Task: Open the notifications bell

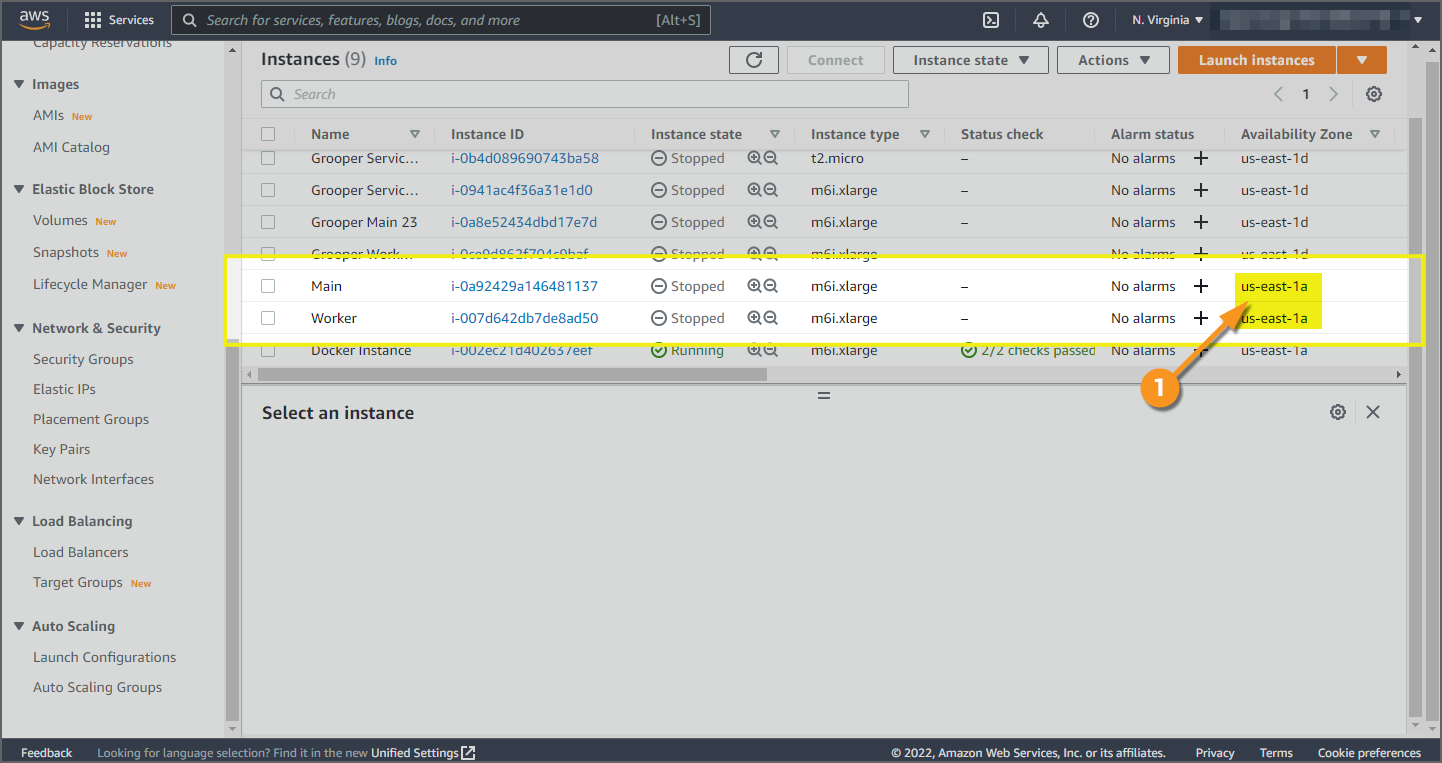Action: pyautogui.click(x=1041, y=20)
